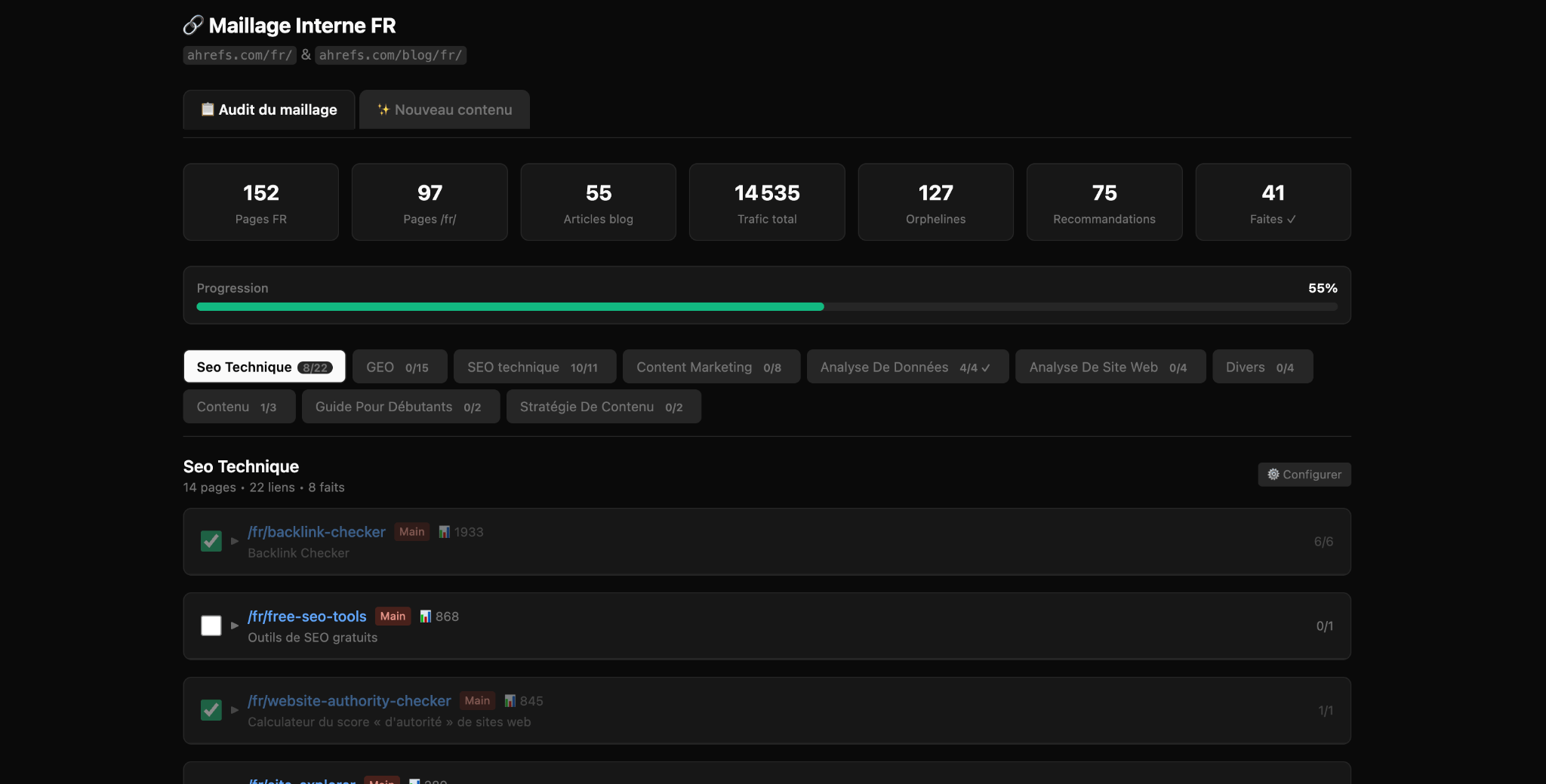Click the Main badge on /fr/backlink-checker
Image resolution: width=1546 pixels, height=784 pixels.
(x=412, y=532)
